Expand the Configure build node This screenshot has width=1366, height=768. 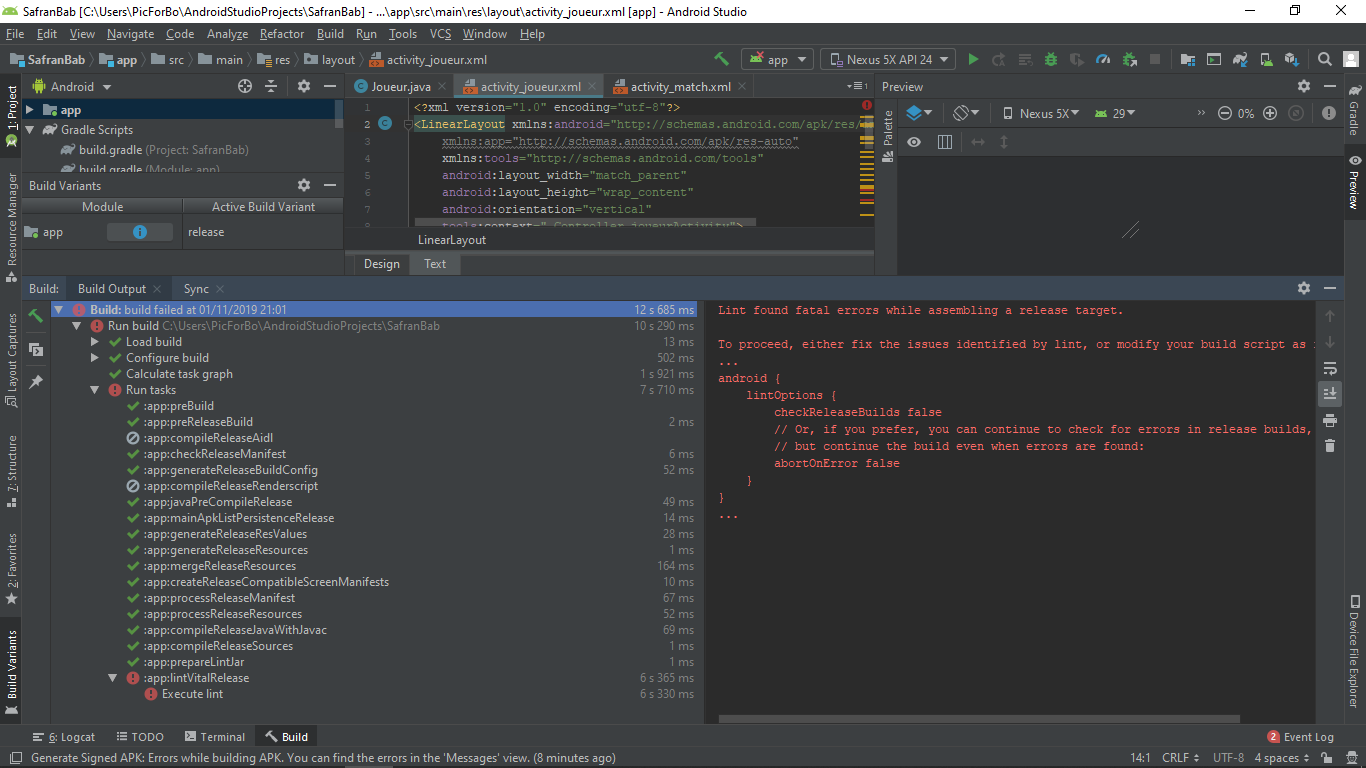[x=95, y=358]
